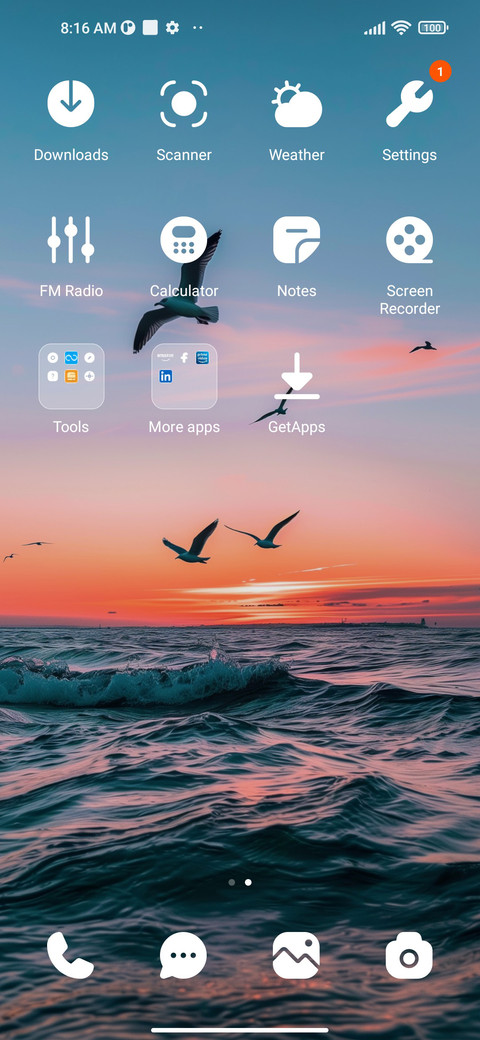Tap the "Screen Recorder" label

tap(409, 300)
